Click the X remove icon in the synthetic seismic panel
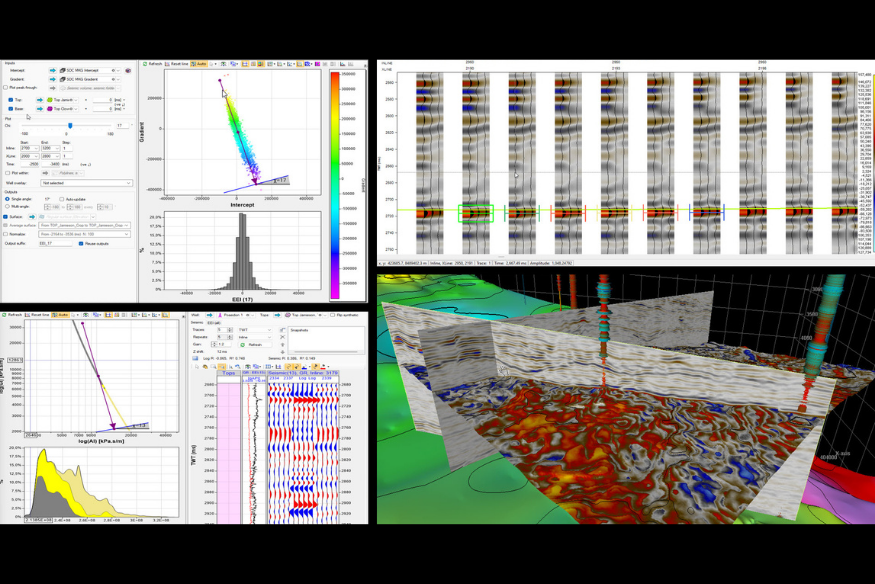 point(281,337)
